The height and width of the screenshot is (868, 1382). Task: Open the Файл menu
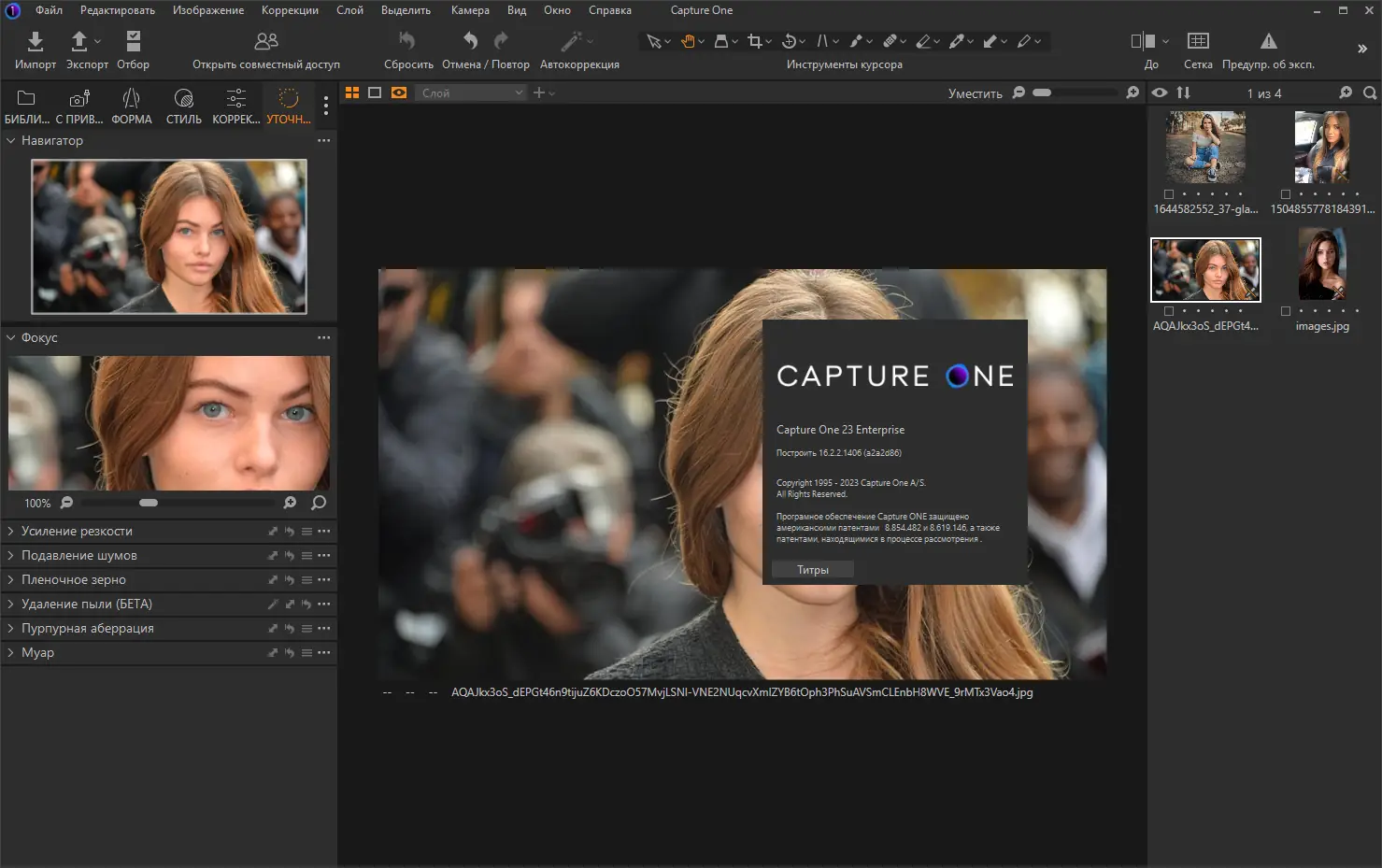[x=49, y=10]
